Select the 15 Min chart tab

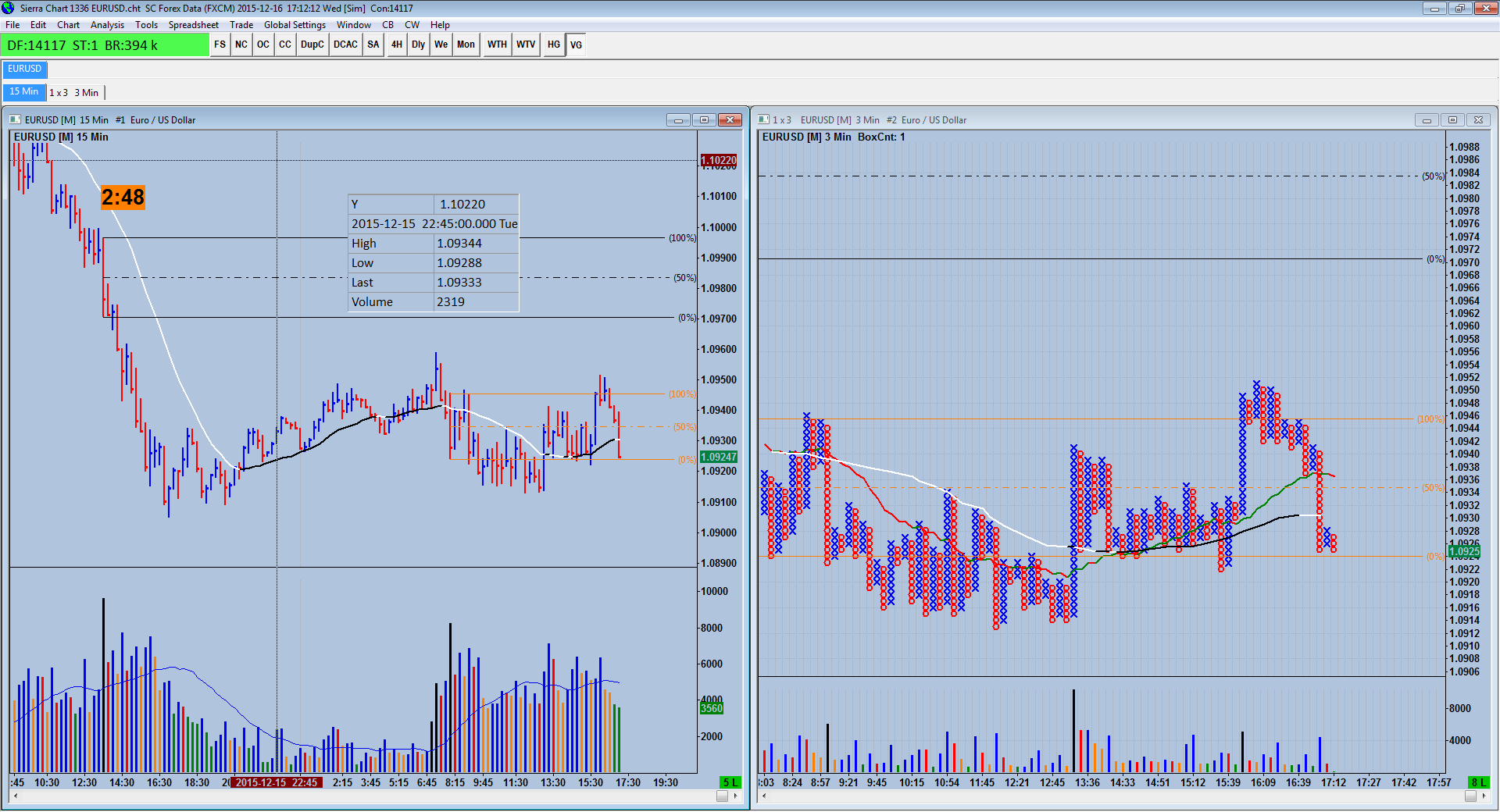(24, 91)
